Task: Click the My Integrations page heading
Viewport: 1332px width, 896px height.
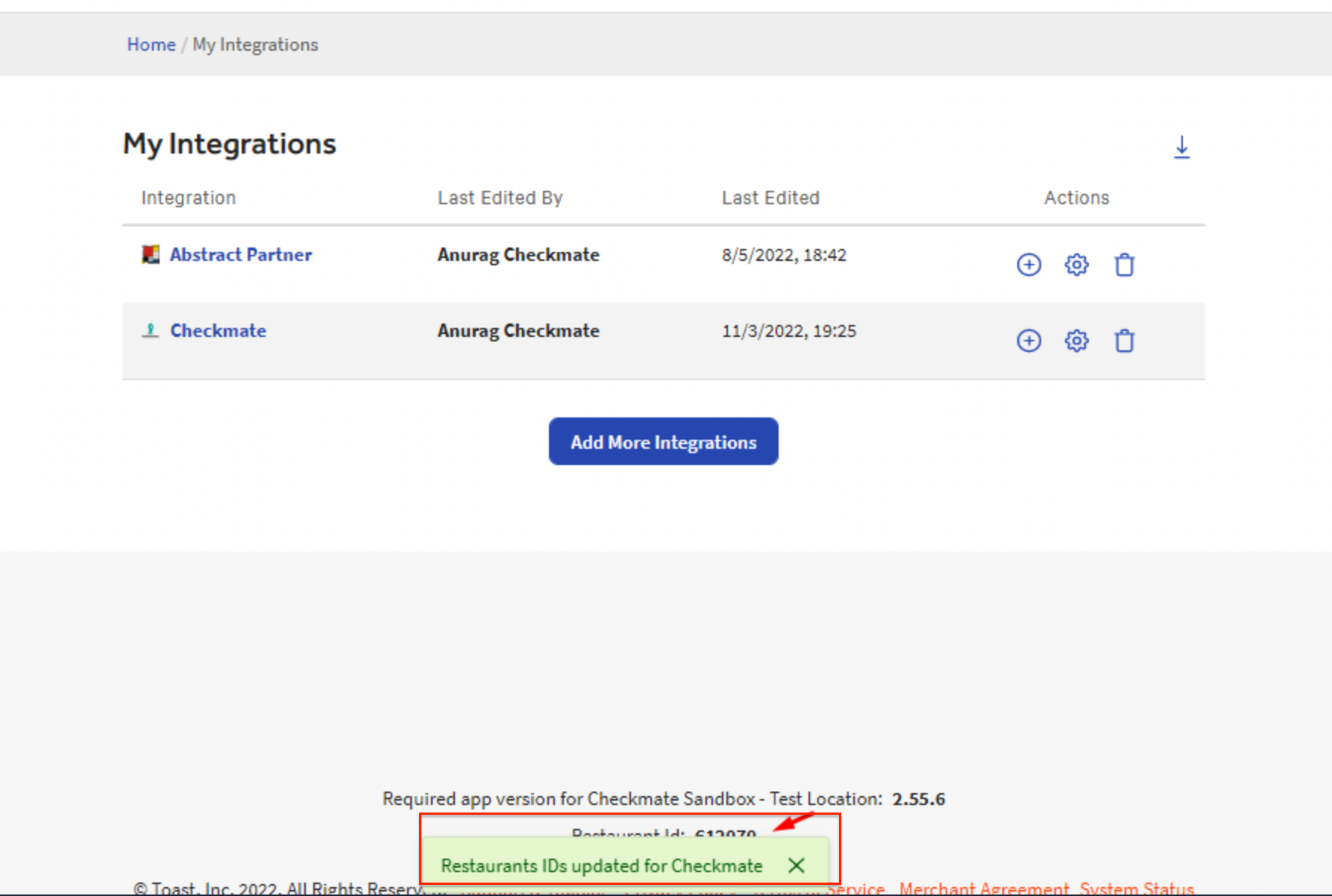Action: click(x=230, y=144)
